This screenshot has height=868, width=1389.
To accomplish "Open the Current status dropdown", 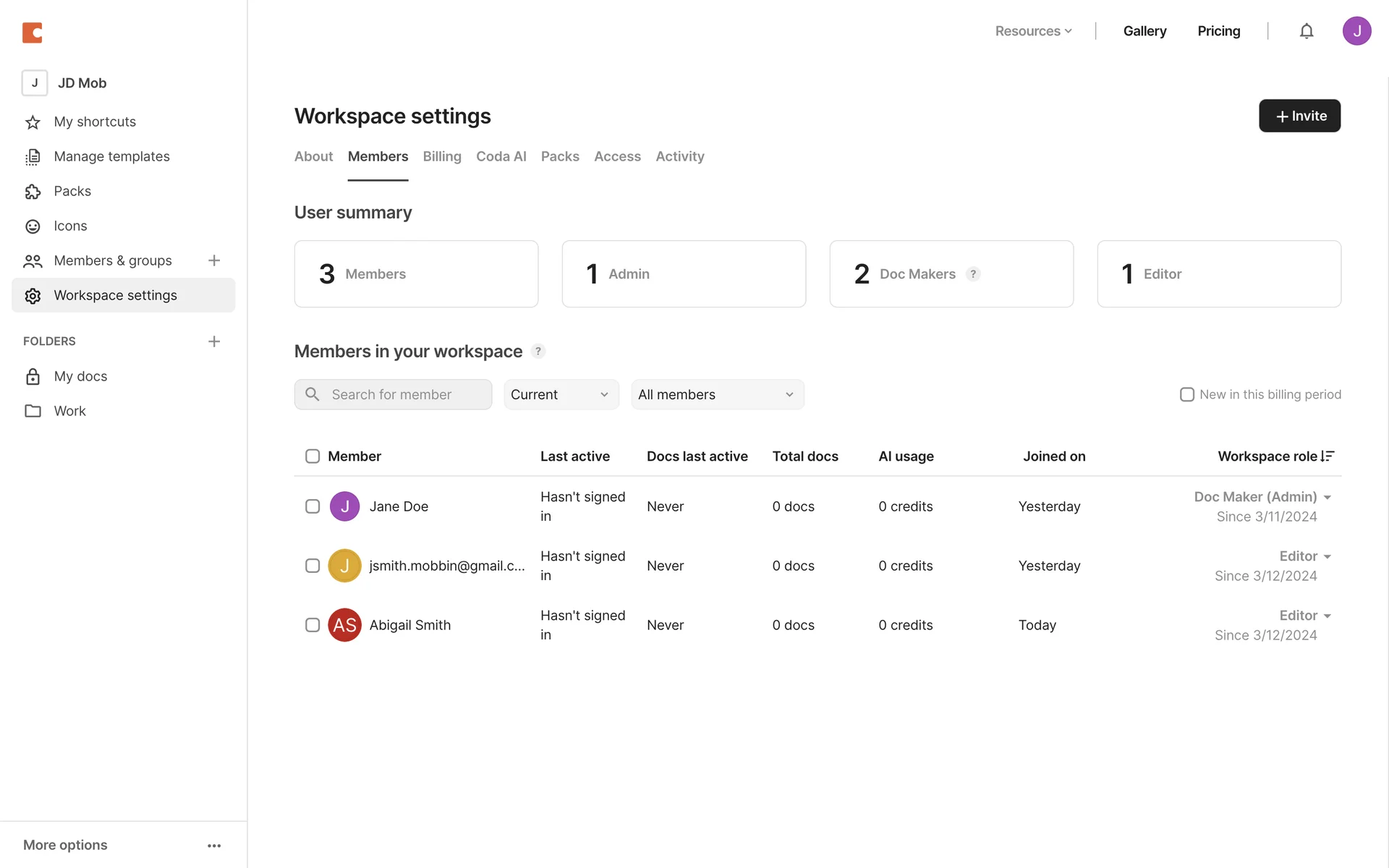I will [561, 395].
